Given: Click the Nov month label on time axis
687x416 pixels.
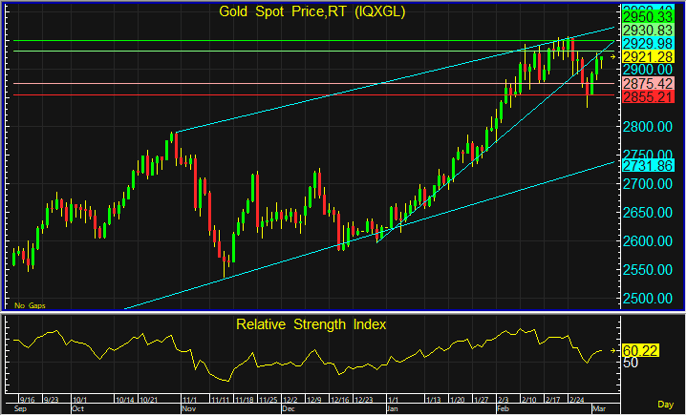Looking at the screenshot, I should (188, 409).
